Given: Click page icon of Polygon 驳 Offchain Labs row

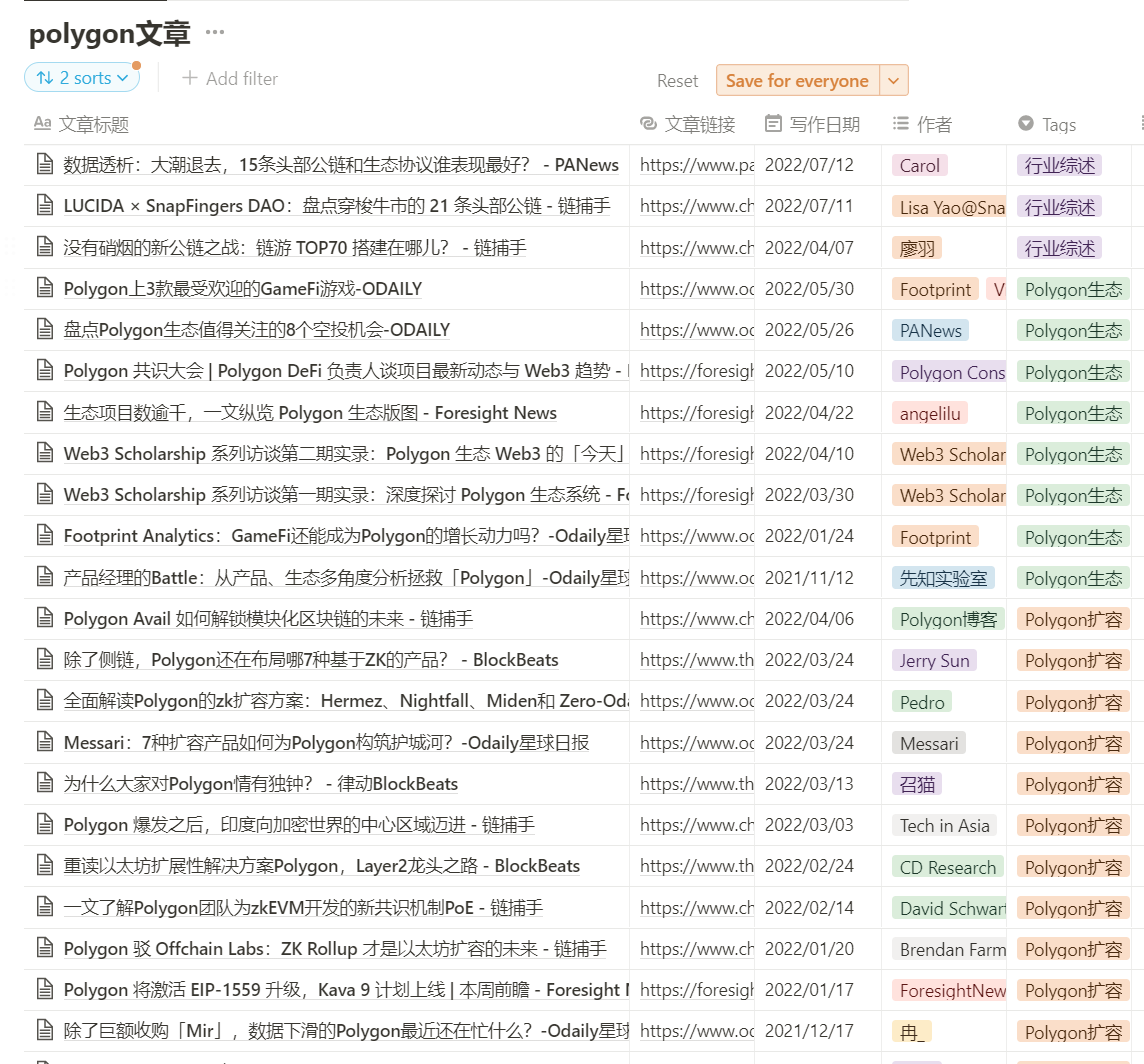Looking at the screenshot, I should coord(45,949).
